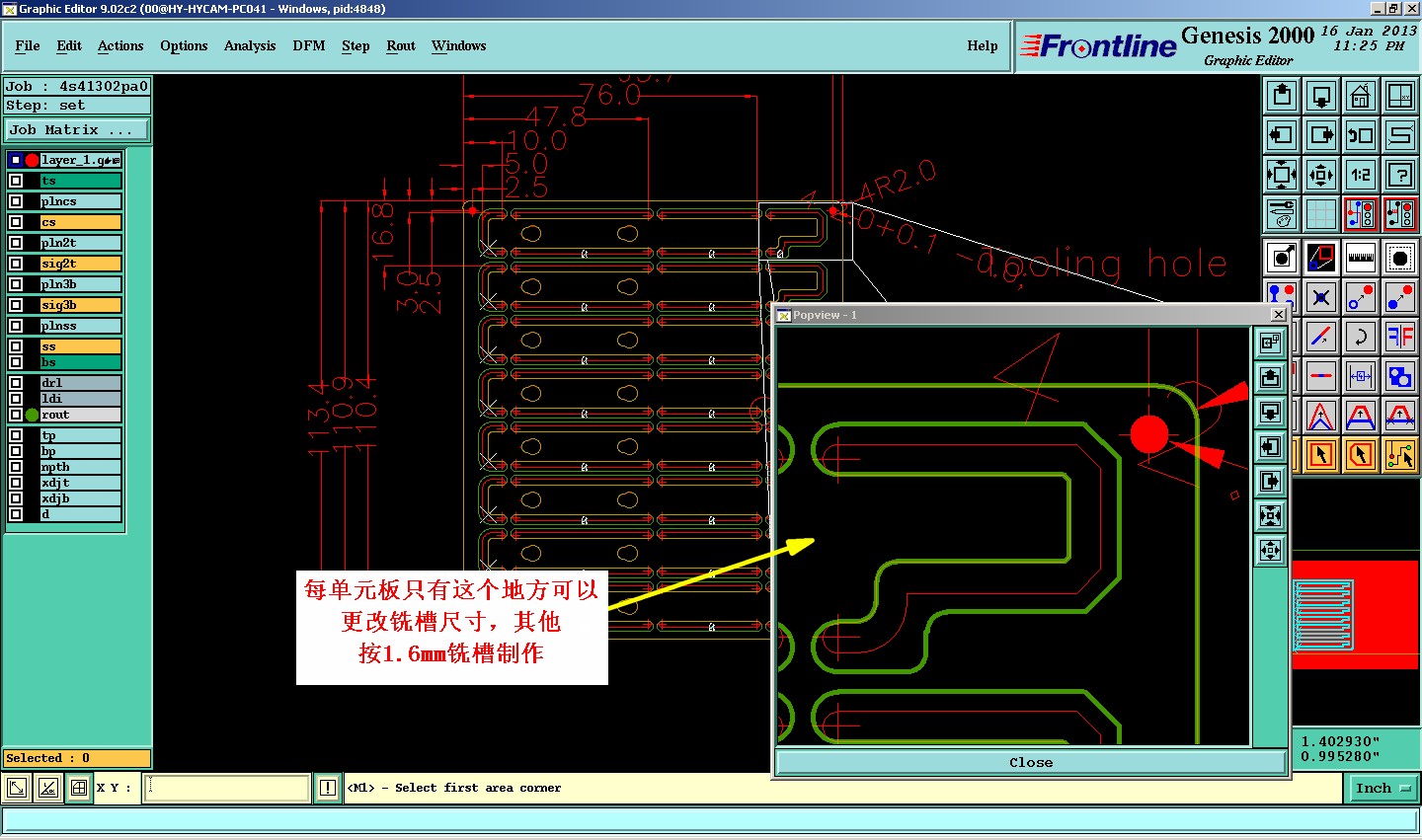
Task: Click the rectangle select arrow icon
Action: pyautogui.click(x=1321, y=455)
